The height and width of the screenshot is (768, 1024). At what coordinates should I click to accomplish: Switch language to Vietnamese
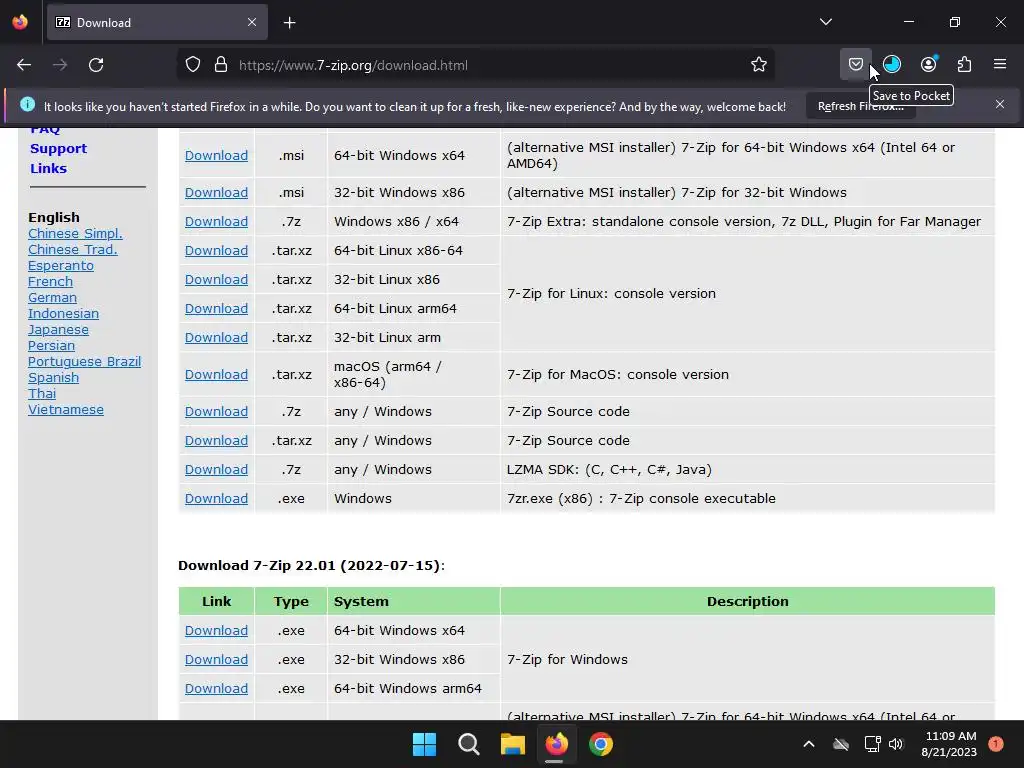click(65, 409)
